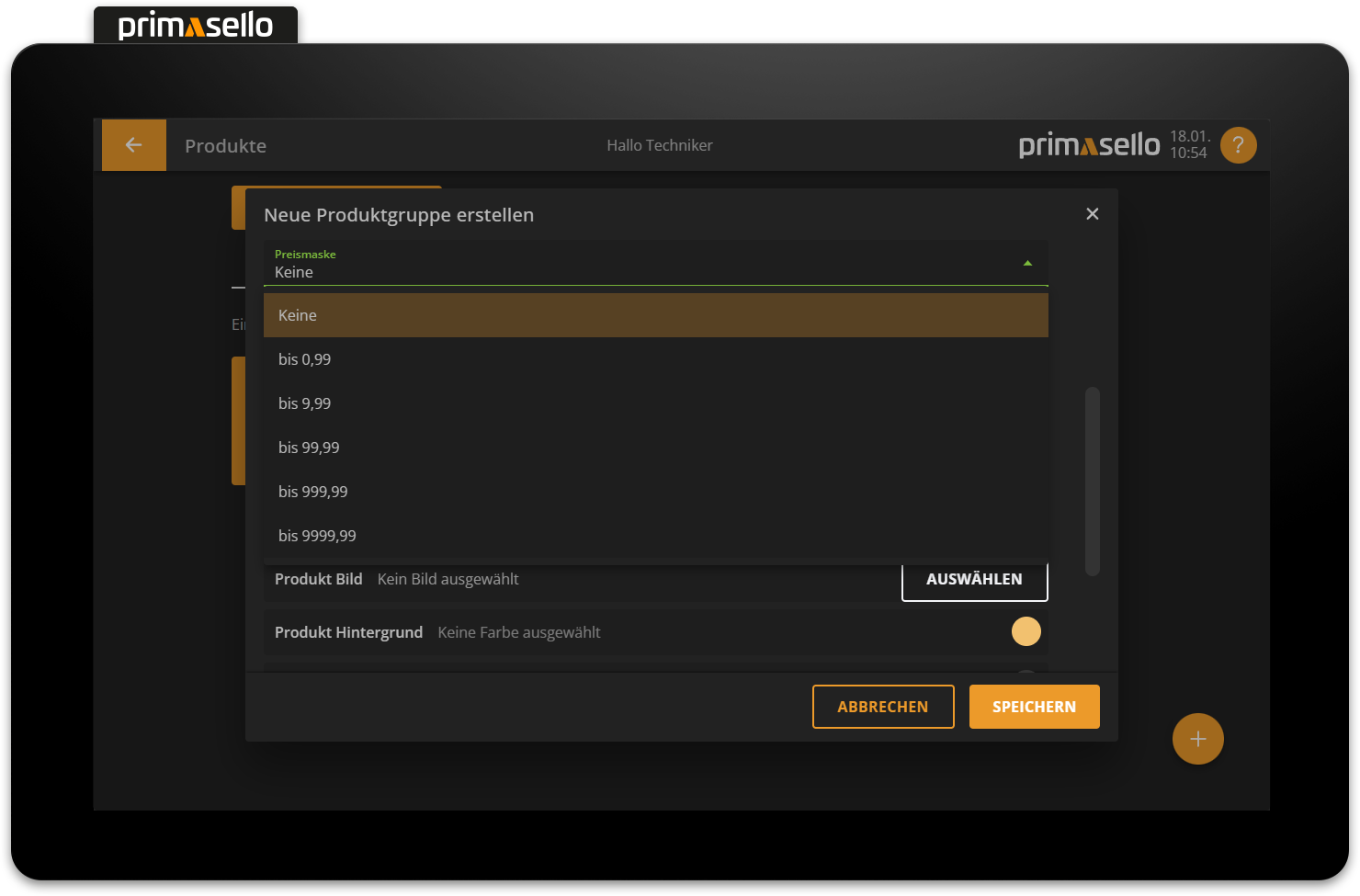The height and width of the screenshot is (896, 1360).
Task: Click AUSWÄHLEN to pick a product image
Action: tap(974, 579)
